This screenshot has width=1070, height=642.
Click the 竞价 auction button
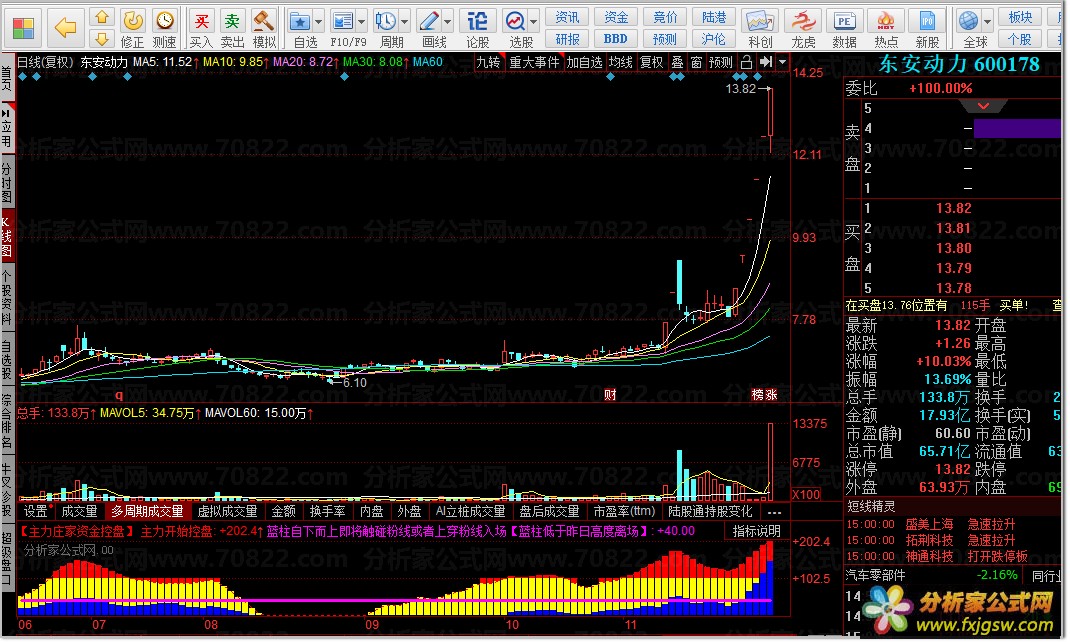click(x=665, y=17)
